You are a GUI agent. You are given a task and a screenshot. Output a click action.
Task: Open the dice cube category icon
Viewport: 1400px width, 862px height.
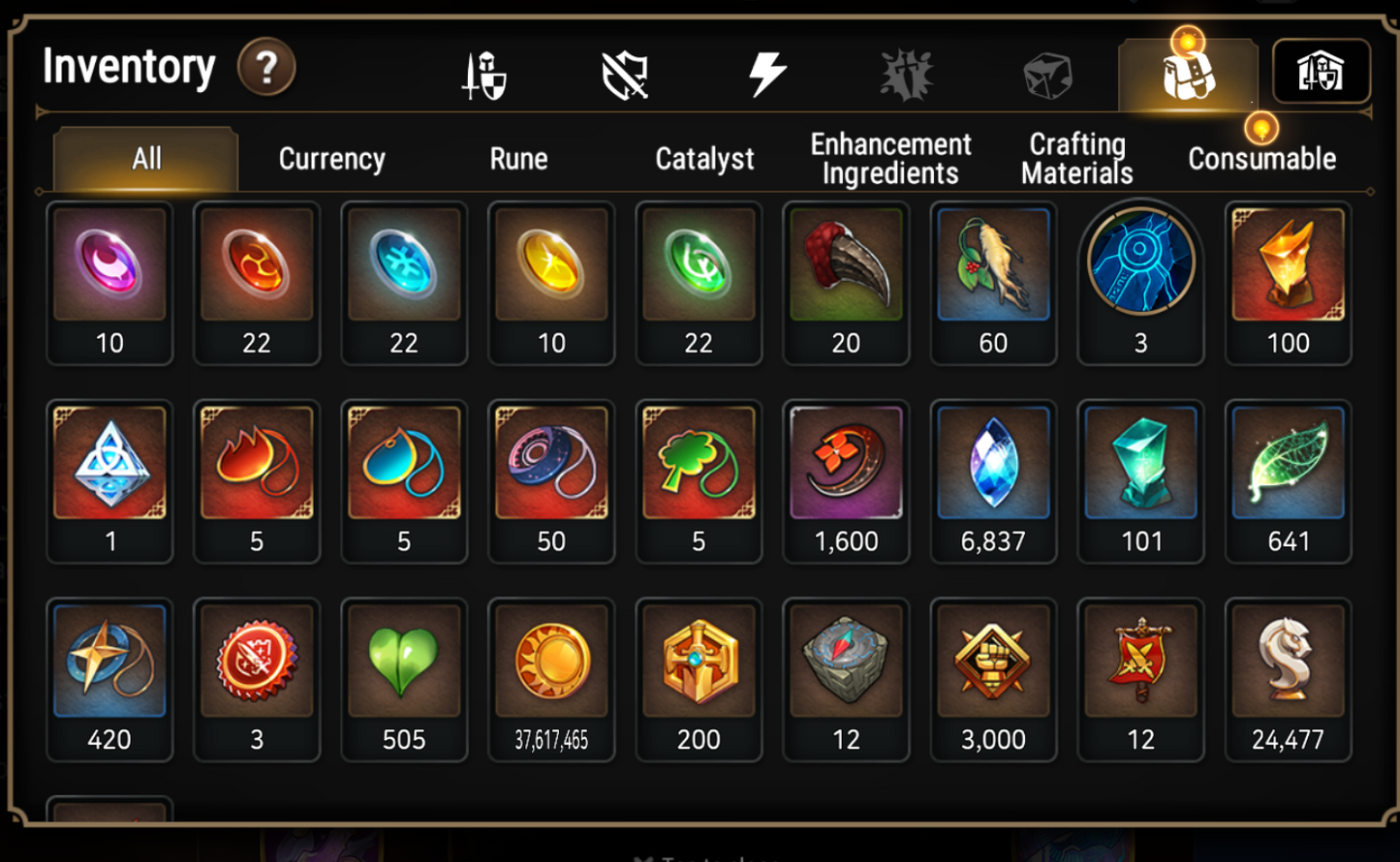coord(1047,76)
